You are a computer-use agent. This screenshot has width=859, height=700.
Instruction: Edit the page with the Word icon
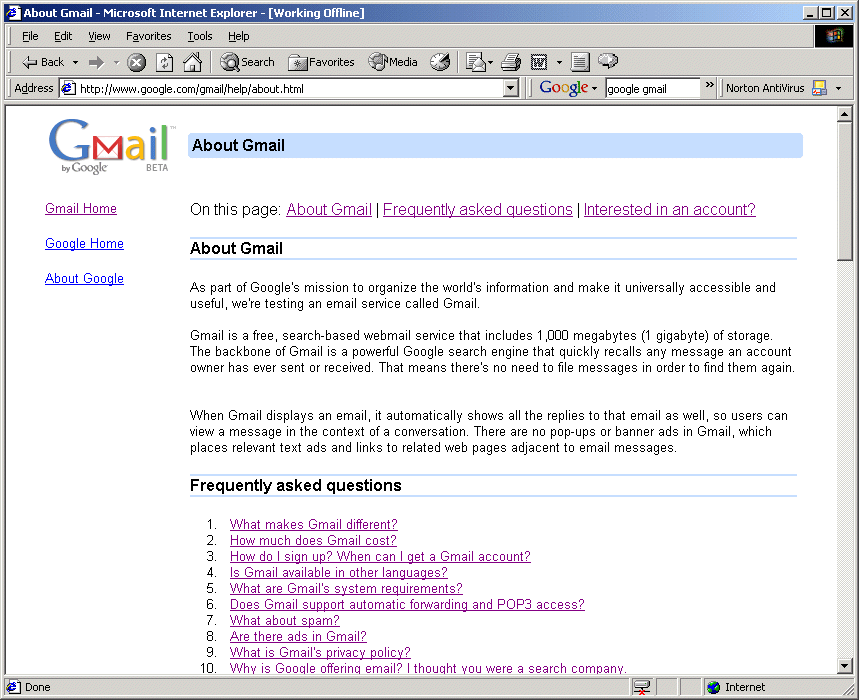pyautogui.click(x=539, y=62)
